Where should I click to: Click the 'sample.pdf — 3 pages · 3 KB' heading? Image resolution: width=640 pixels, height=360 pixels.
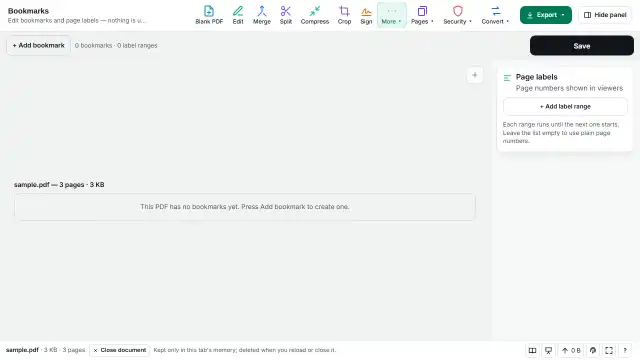59,184
